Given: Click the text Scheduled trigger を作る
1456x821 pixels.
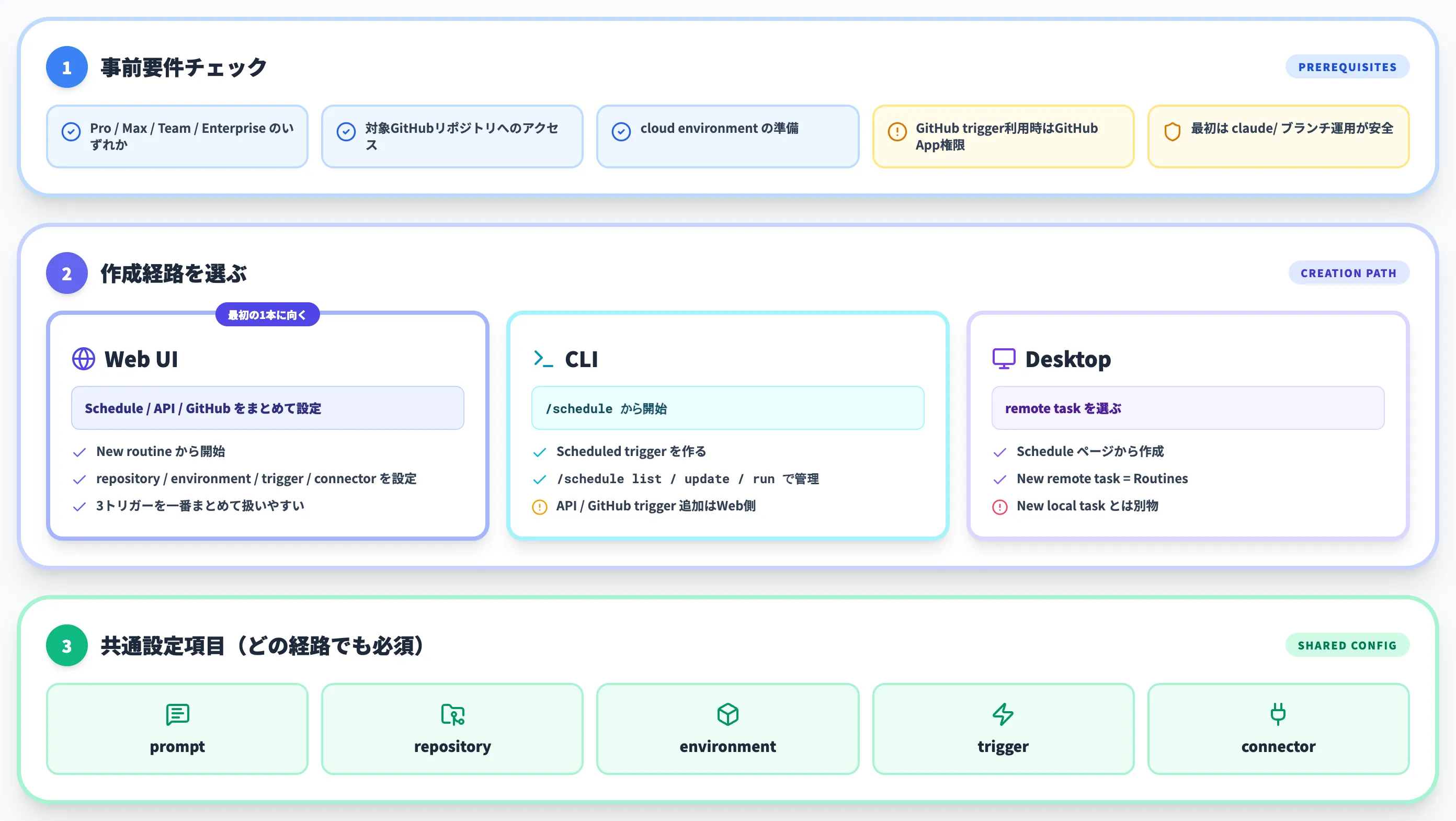Looking at the screenshot, I should [631, 451].
